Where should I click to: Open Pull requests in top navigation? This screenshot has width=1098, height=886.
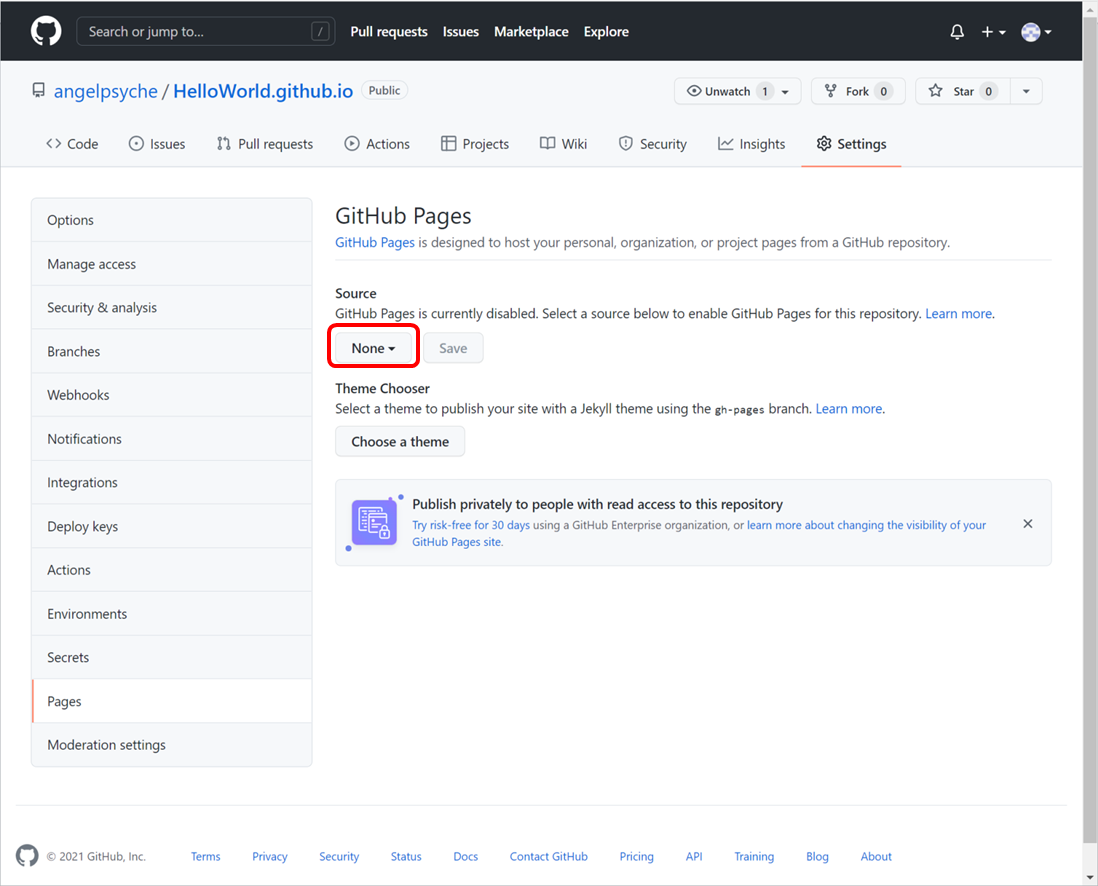click(x=389, y=32)
